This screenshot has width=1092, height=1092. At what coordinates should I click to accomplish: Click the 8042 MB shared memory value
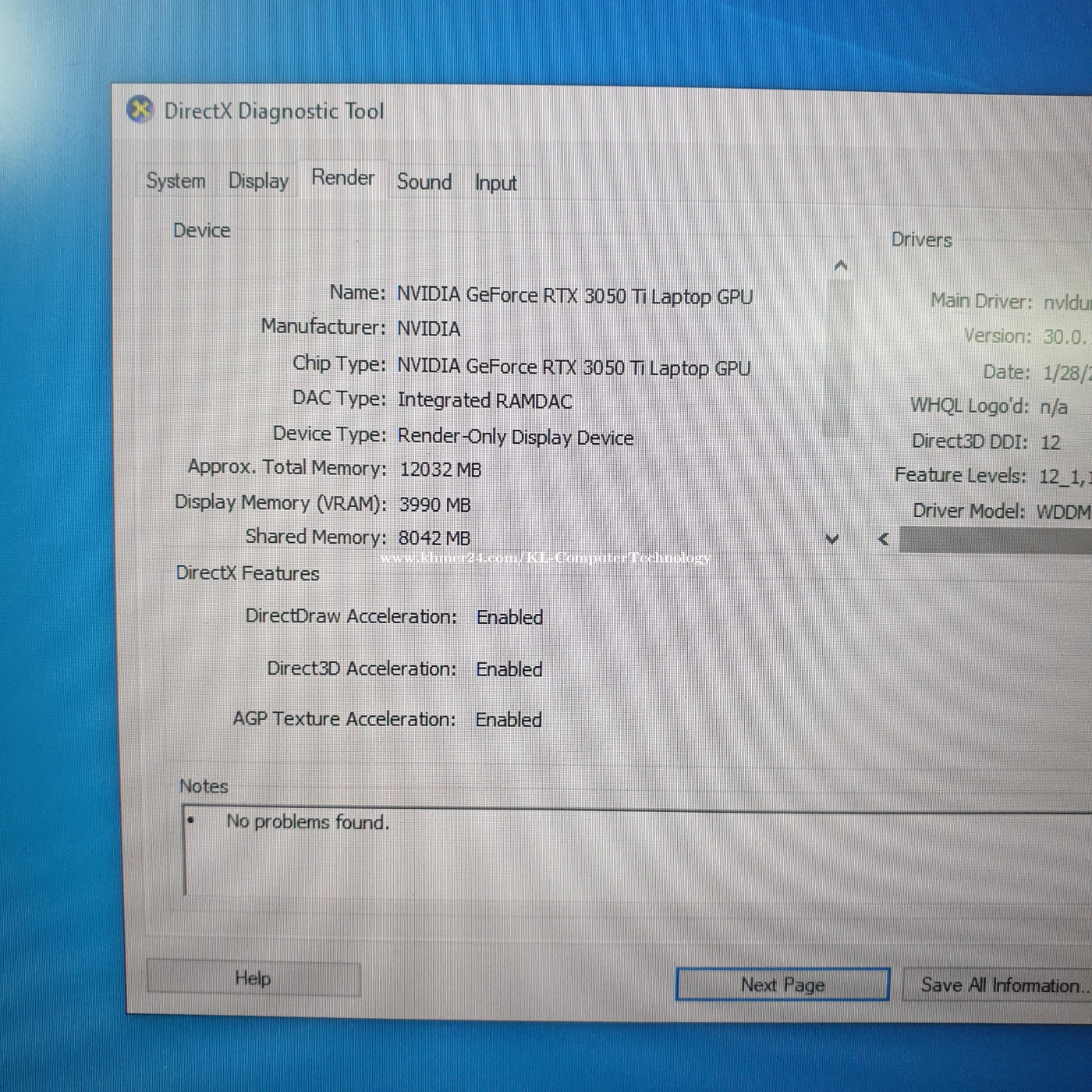click(434, 537)
